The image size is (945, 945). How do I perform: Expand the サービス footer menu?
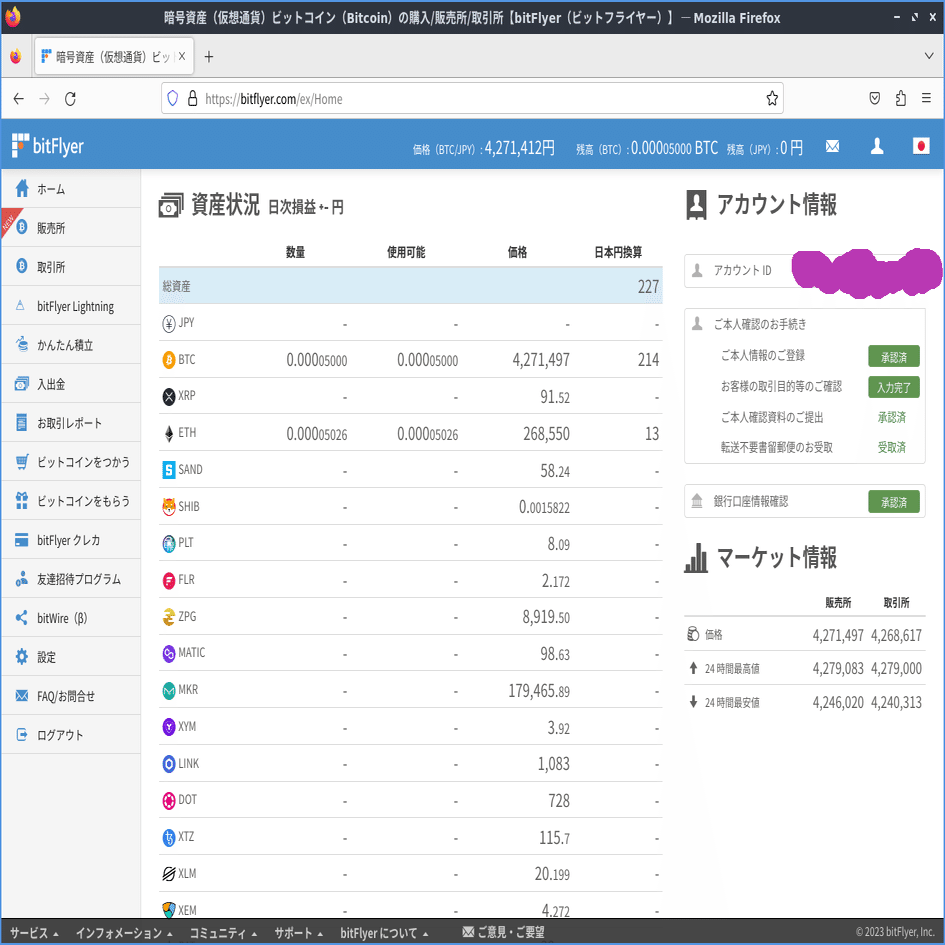pyautogui.click(x=34, y=932)
